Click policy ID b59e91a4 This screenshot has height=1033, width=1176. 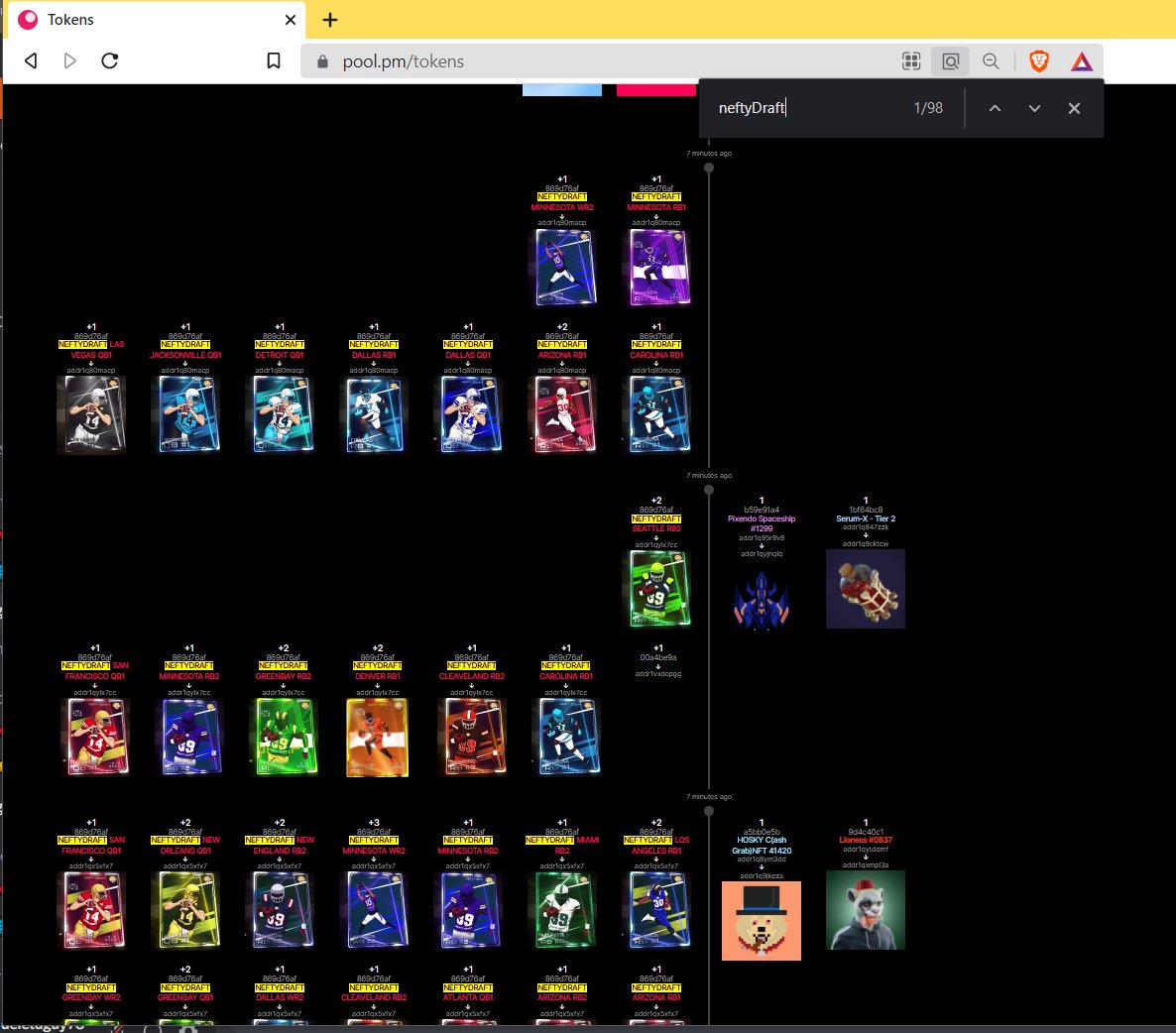click(762, 510)
